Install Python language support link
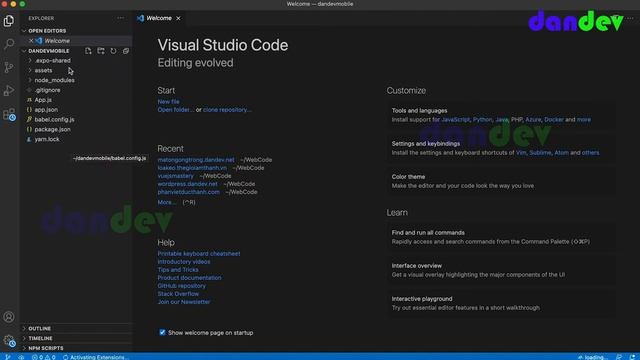The height and width of the screenshot is (360, 640). [x=482, y=120]
